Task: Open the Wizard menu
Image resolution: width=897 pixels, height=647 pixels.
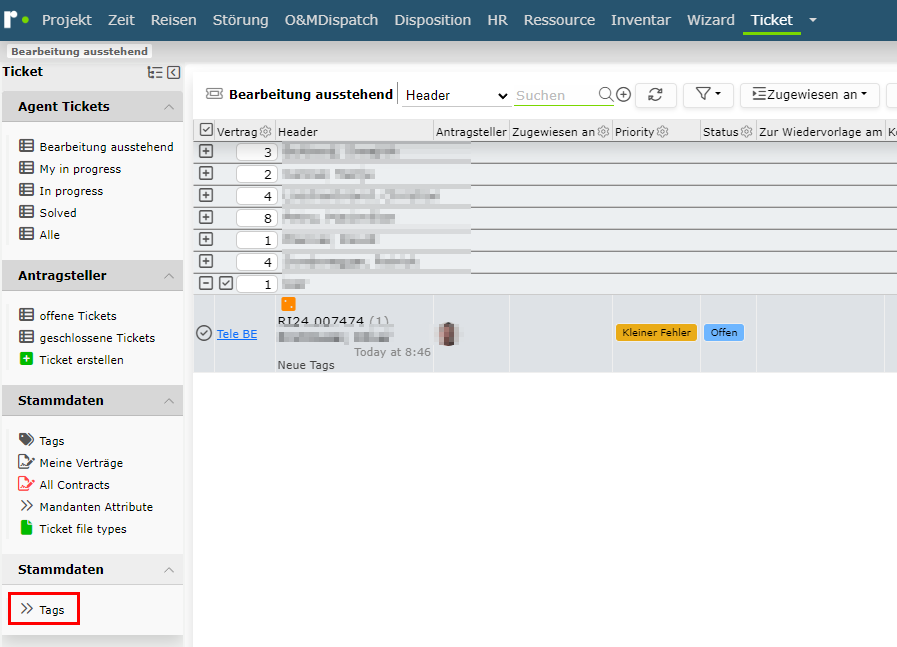Action: coord(711,20)
